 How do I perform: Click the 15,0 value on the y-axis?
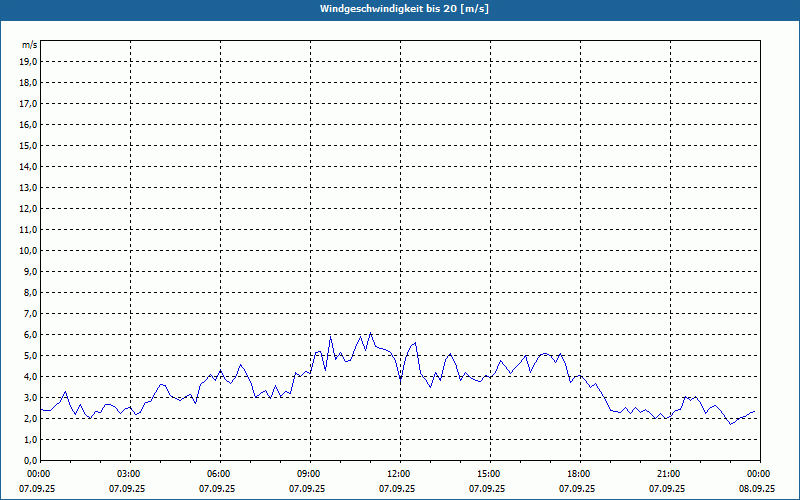tap(29, 146)
